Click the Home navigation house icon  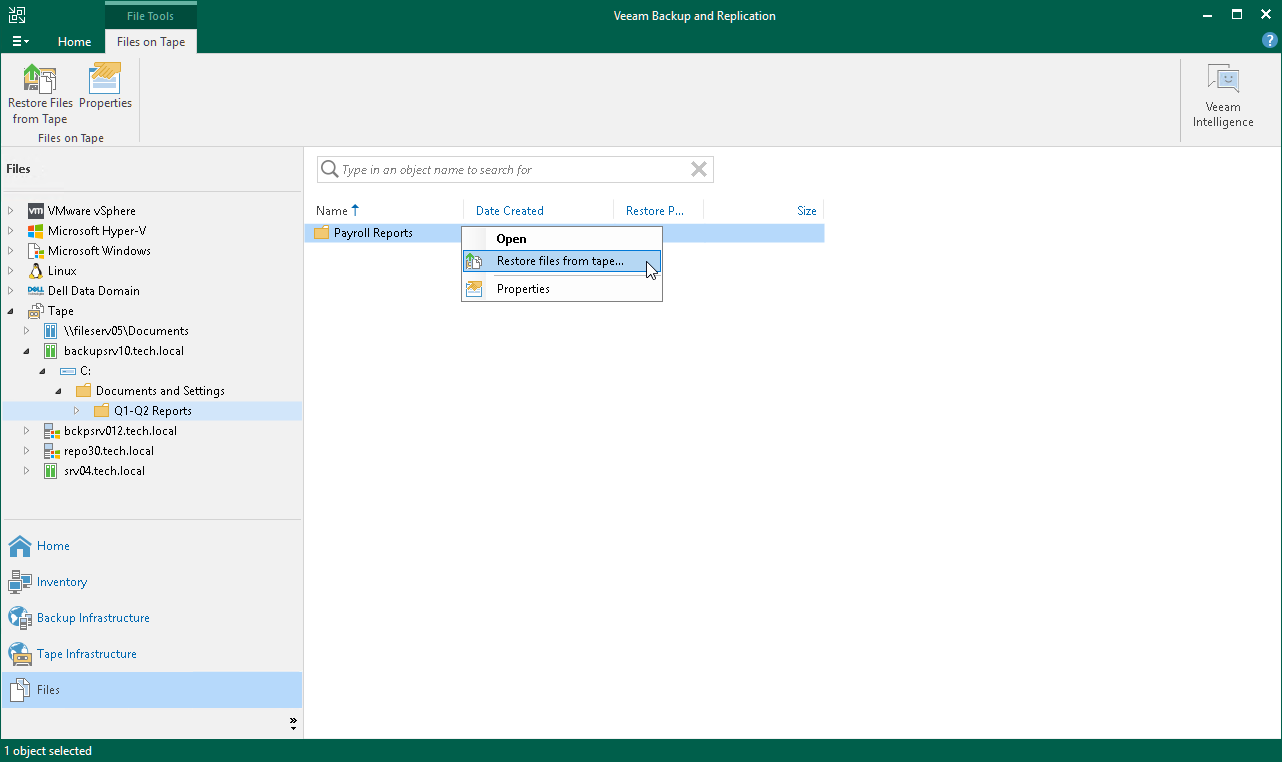tap(20, 546)
